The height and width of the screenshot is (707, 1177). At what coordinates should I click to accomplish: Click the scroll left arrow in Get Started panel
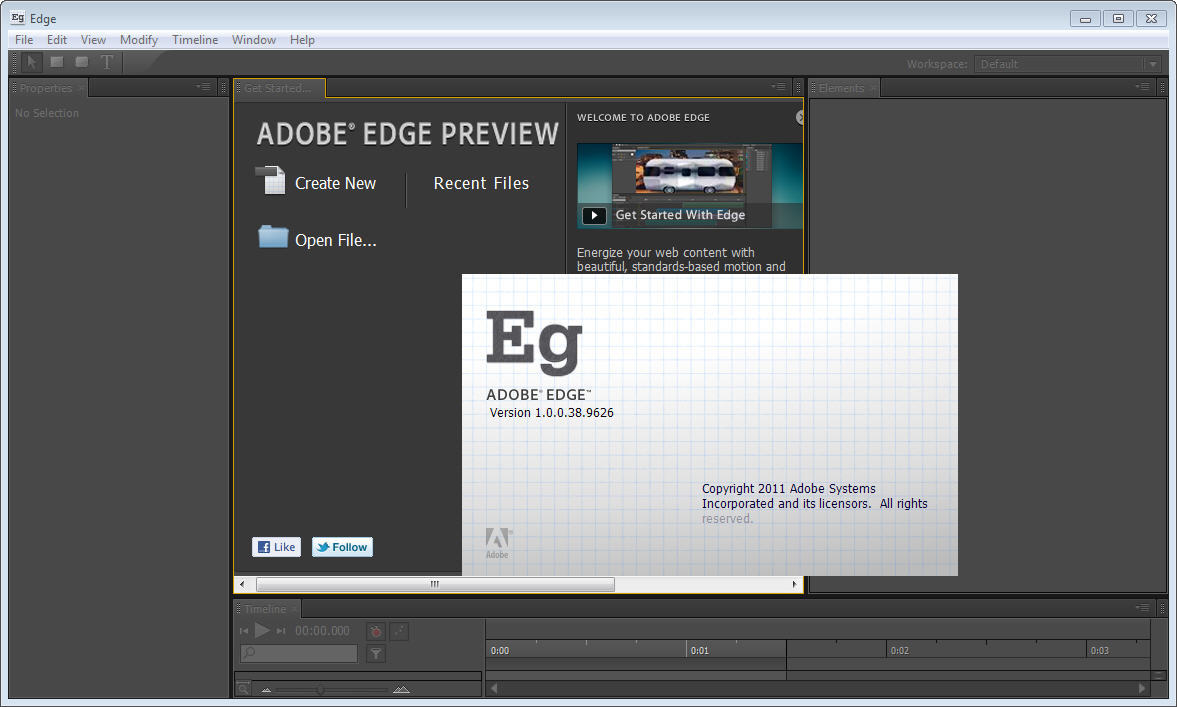click(242, 584)
